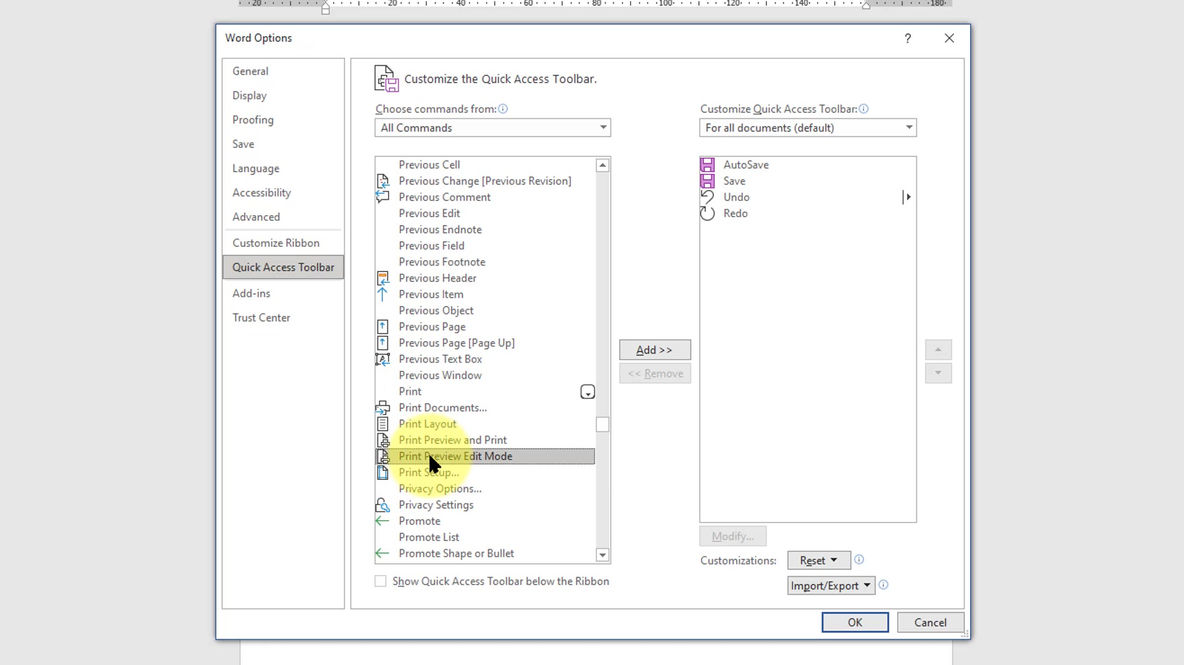Click the Previous Change revision icon
The image size is (1184, 665).
pyautogui.click(x=383, y=181)
